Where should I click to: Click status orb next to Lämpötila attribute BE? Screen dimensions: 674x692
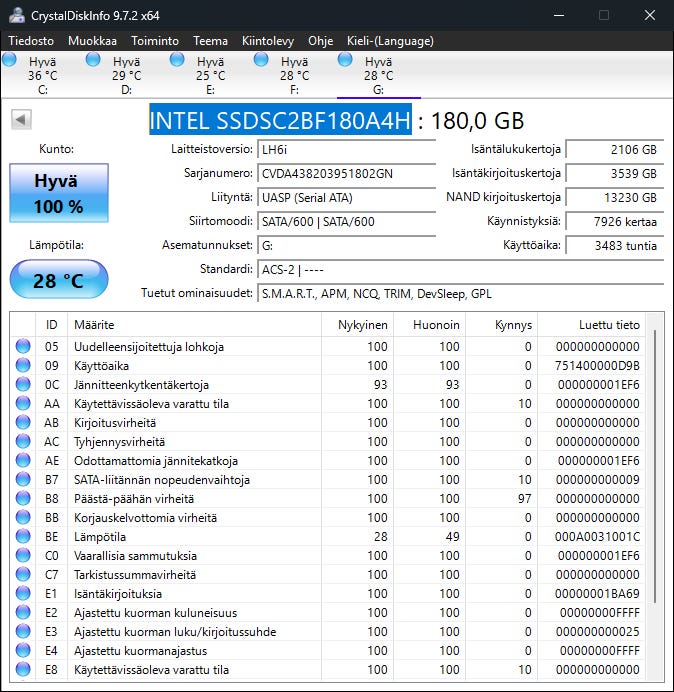coord(23,537)
